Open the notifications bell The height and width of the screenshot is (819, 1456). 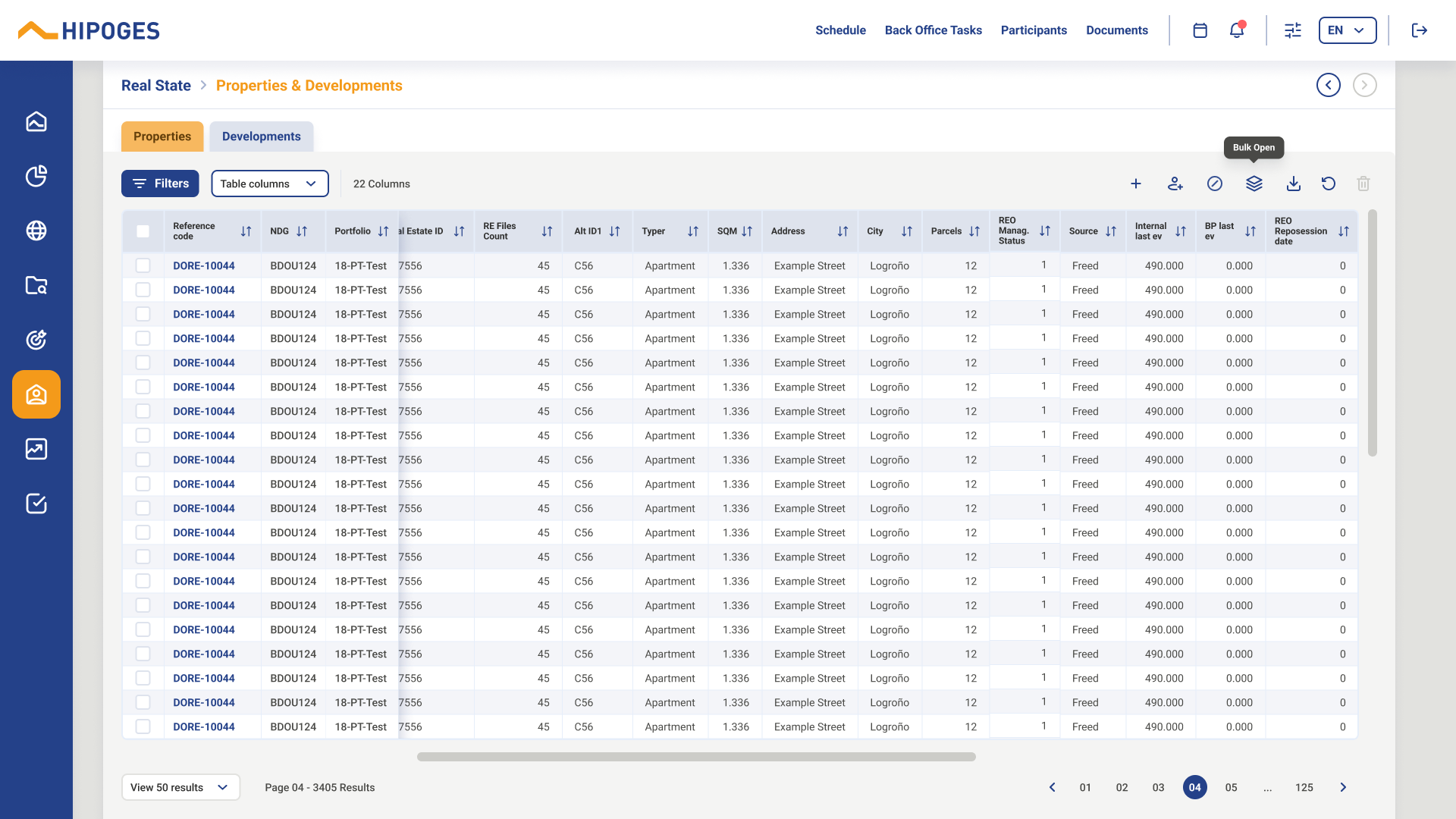click(x=1237, y=30)
